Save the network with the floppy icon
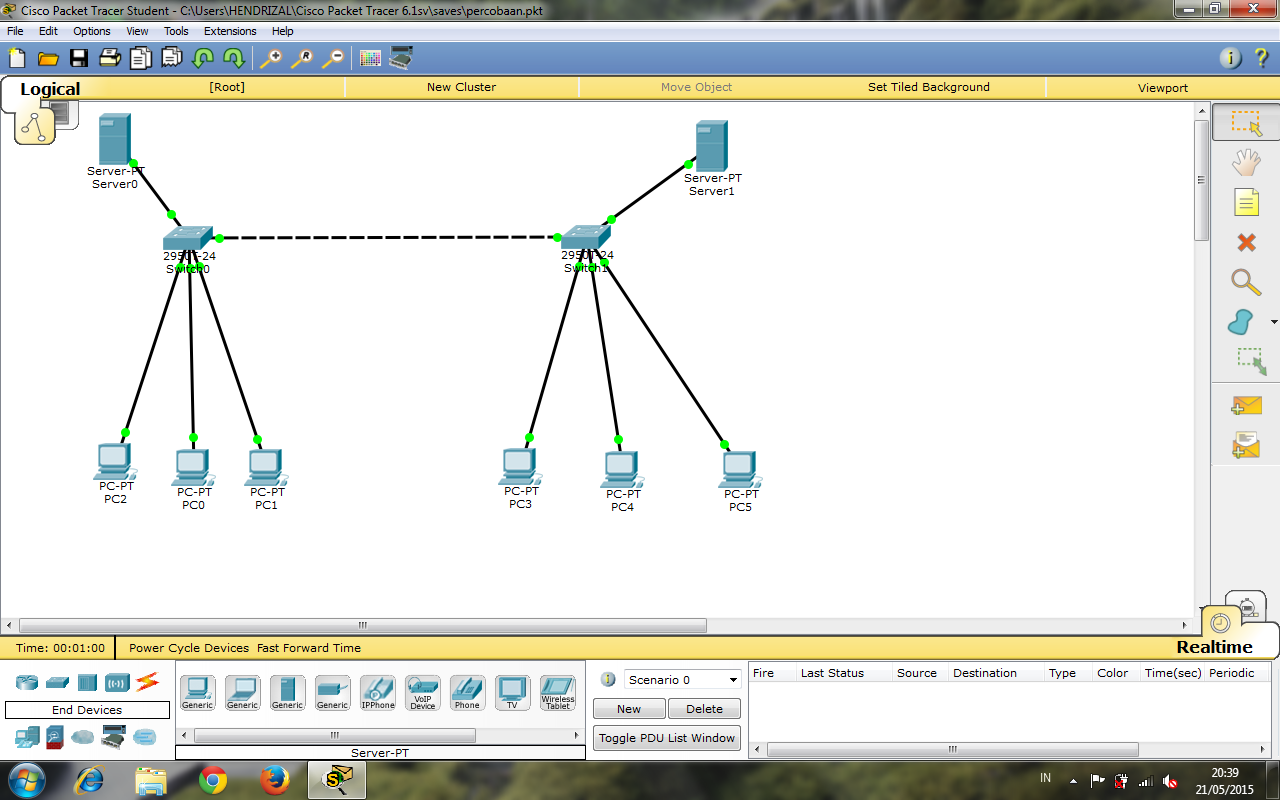The image size is (1280, 800). [x=79, y=58]
